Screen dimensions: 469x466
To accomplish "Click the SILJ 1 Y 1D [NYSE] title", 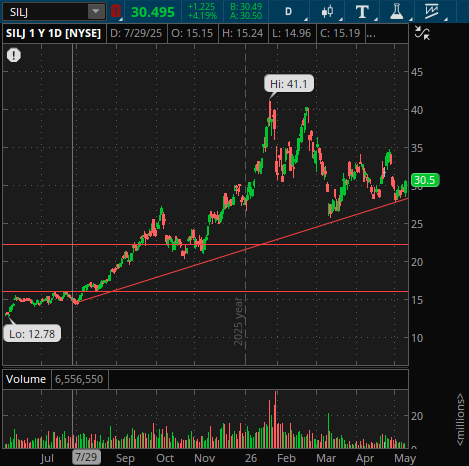I will pos(53,33).
